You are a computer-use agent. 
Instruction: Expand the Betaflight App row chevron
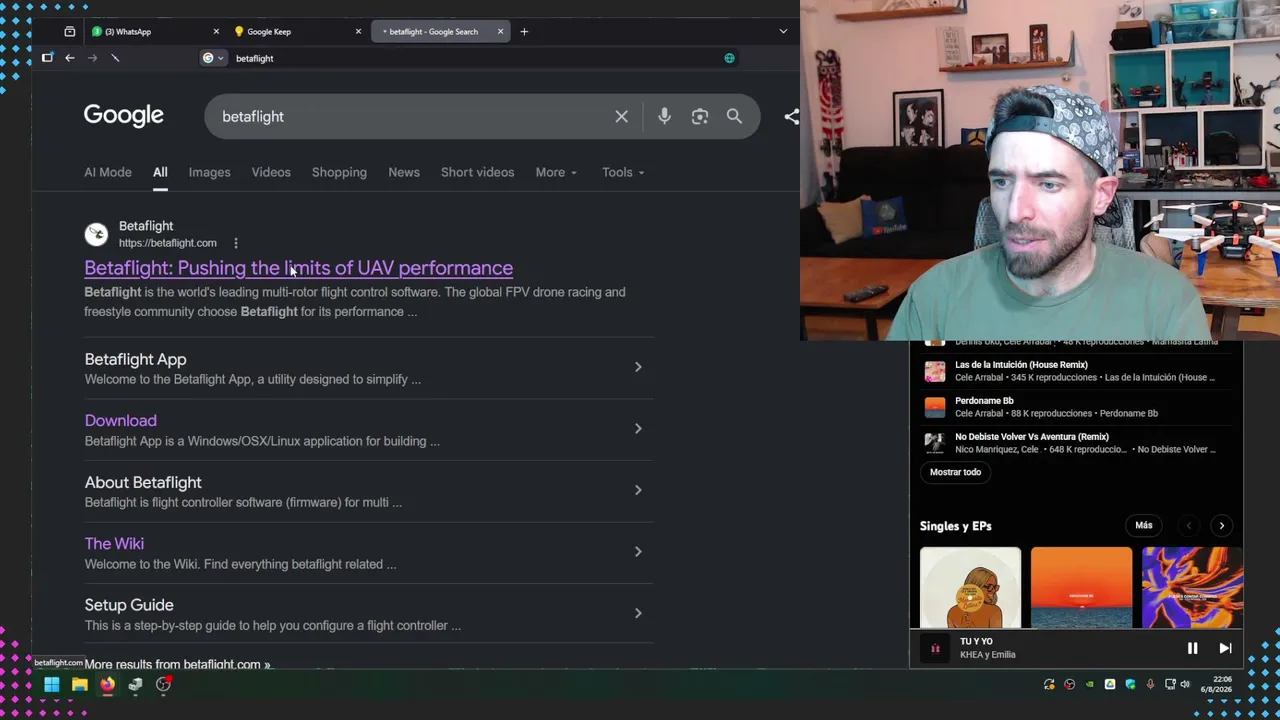(638, 367)
